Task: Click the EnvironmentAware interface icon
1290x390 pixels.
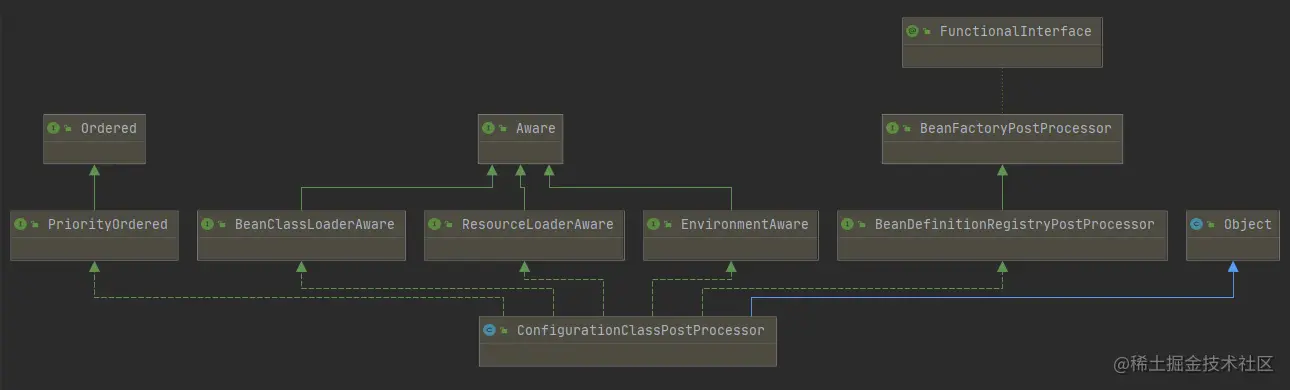Action: [654, 225]
